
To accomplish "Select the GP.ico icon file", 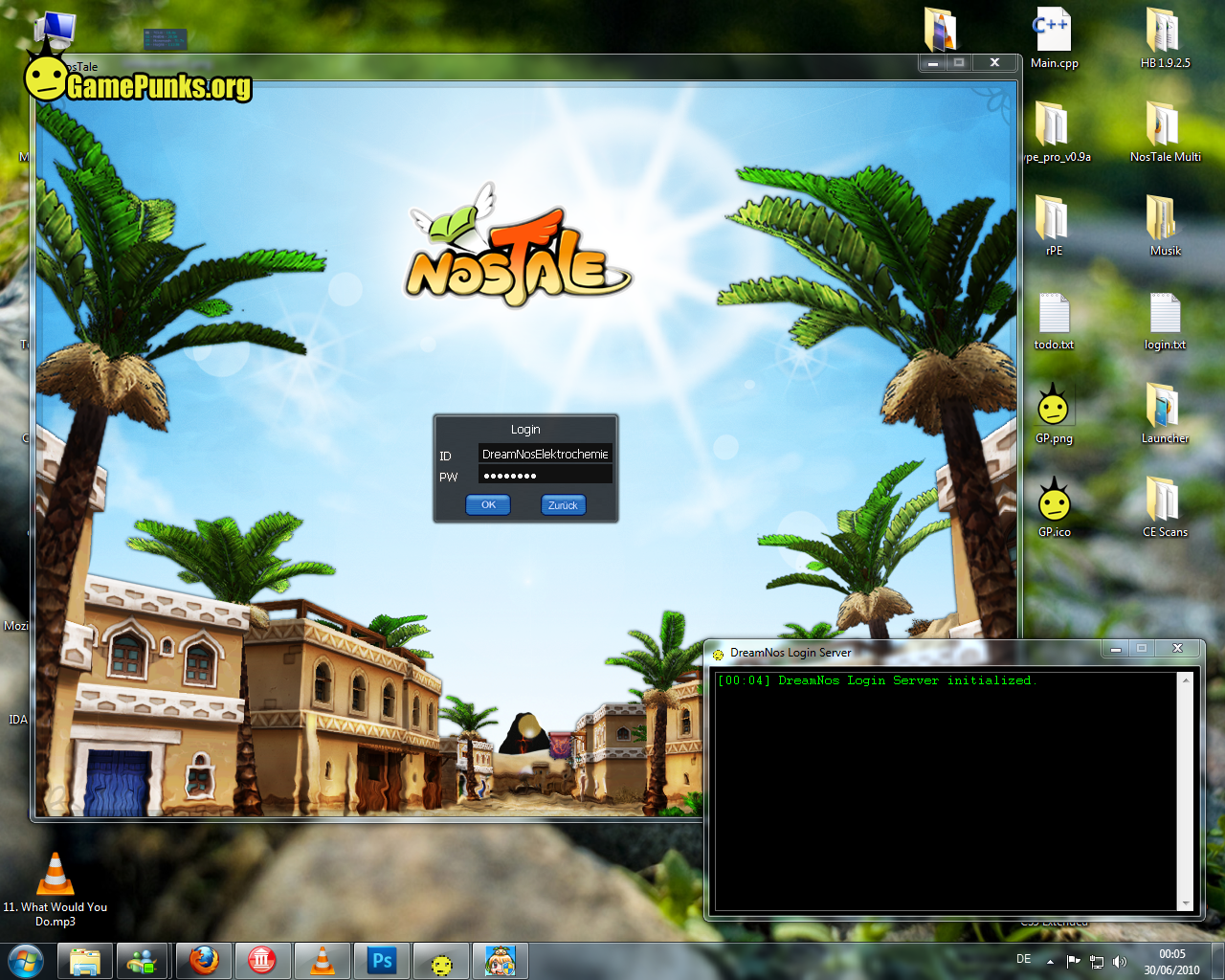I will coord(1054,508).
